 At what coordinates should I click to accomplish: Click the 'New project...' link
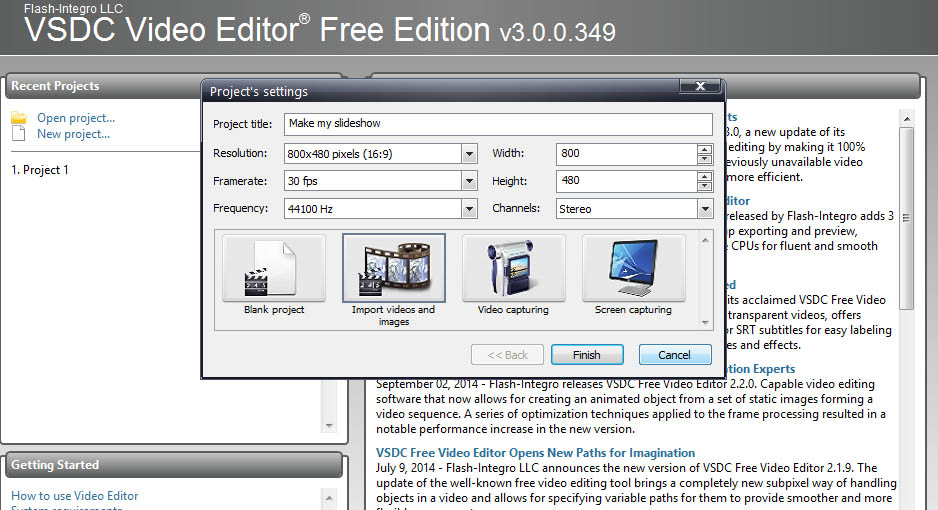coord(74,134)
